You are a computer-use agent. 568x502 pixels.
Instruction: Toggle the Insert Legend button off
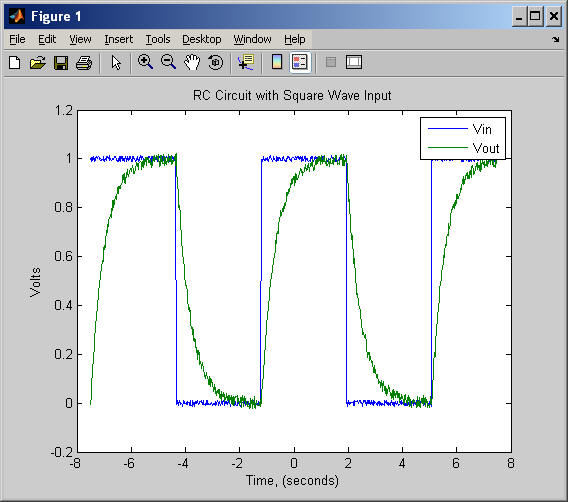[x=300, y=62]
